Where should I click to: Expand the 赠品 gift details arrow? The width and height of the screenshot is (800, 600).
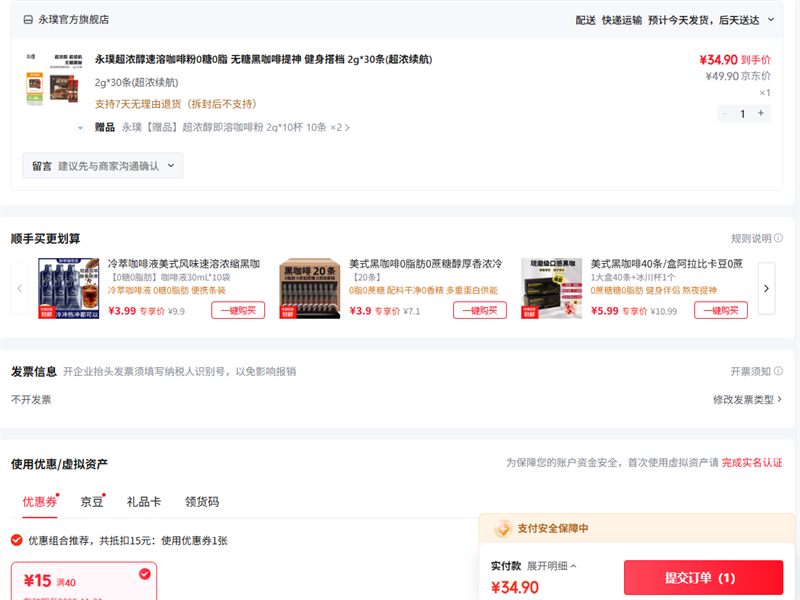80,128
